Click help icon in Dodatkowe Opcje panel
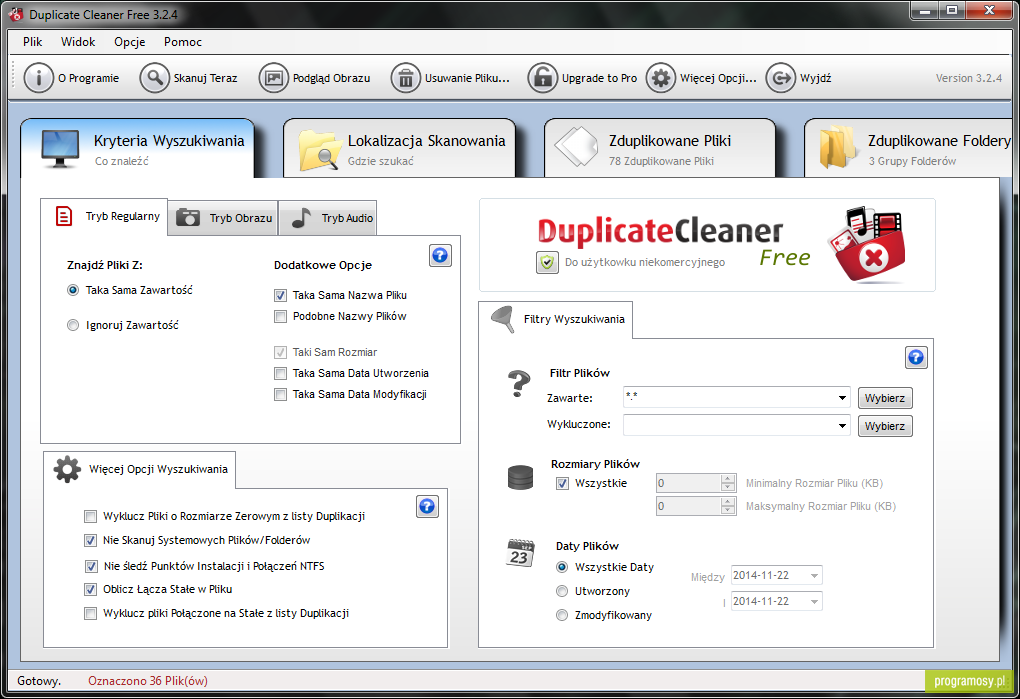Image resolution: width=1020 pixels, height=699 pixels. 440,256
